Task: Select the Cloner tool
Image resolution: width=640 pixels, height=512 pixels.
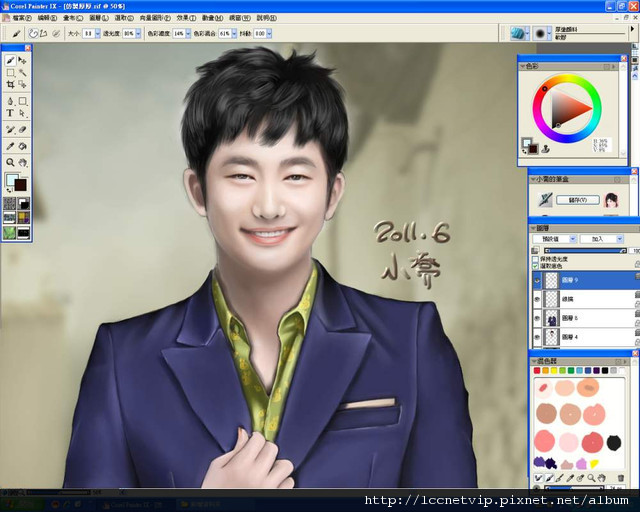Action: point(10,130)
